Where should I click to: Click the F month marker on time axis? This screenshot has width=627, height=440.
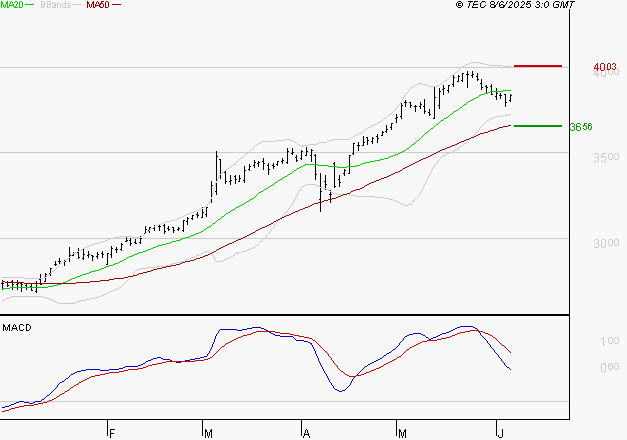[111, 433]
